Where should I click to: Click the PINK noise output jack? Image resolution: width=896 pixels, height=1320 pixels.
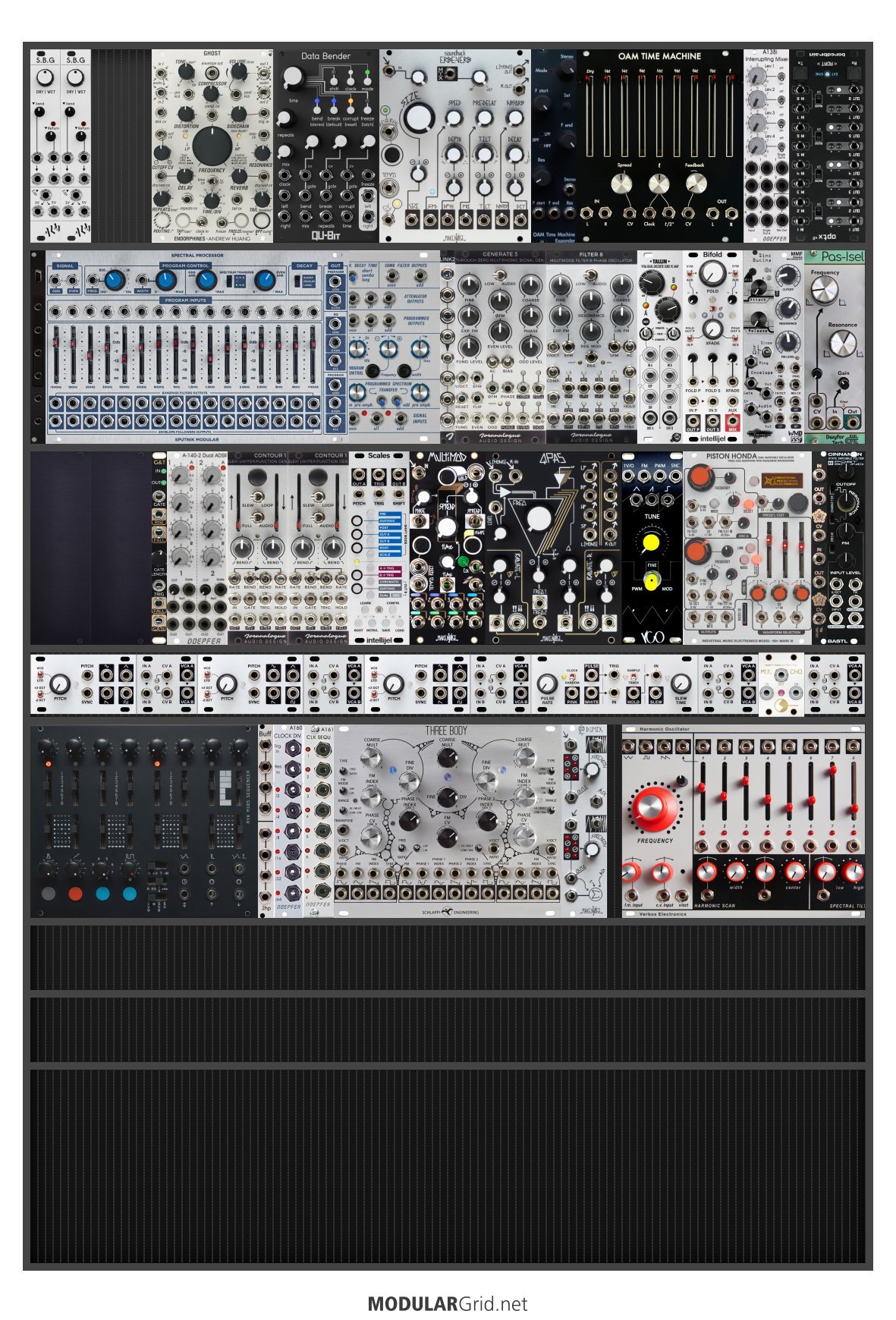pos(572,692)
